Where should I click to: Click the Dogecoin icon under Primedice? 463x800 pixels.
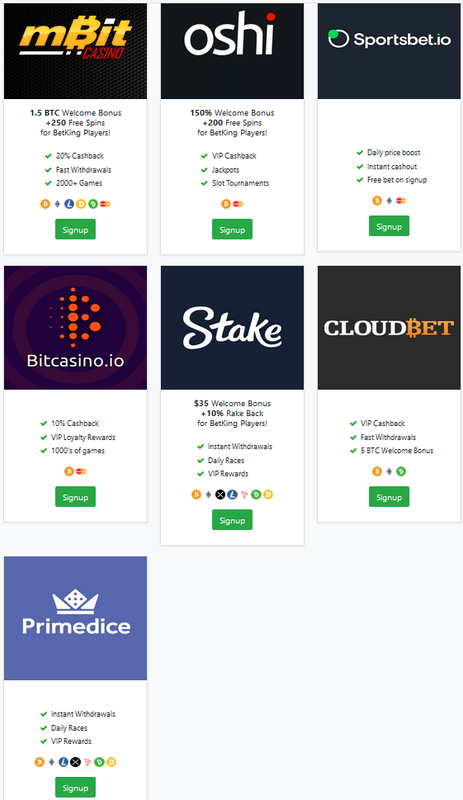pyautogui.click(x=111, y=762)
